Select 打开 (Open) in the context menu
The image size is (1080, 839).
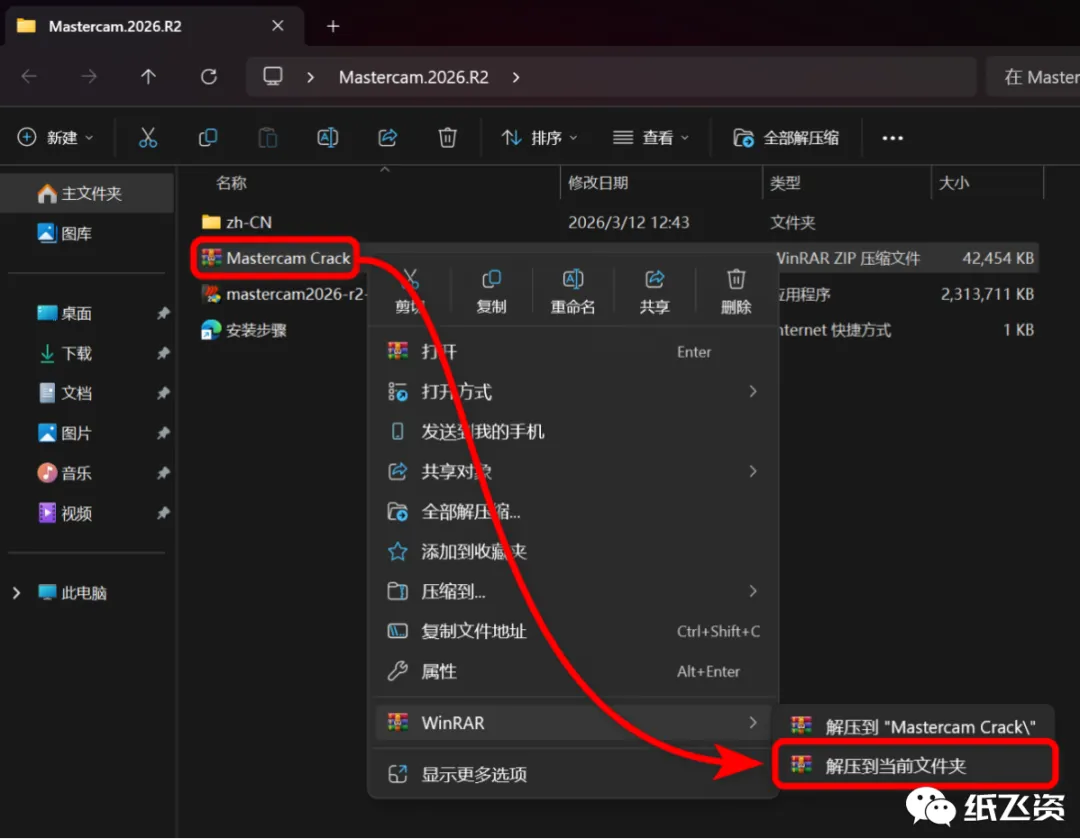point(573,352)
